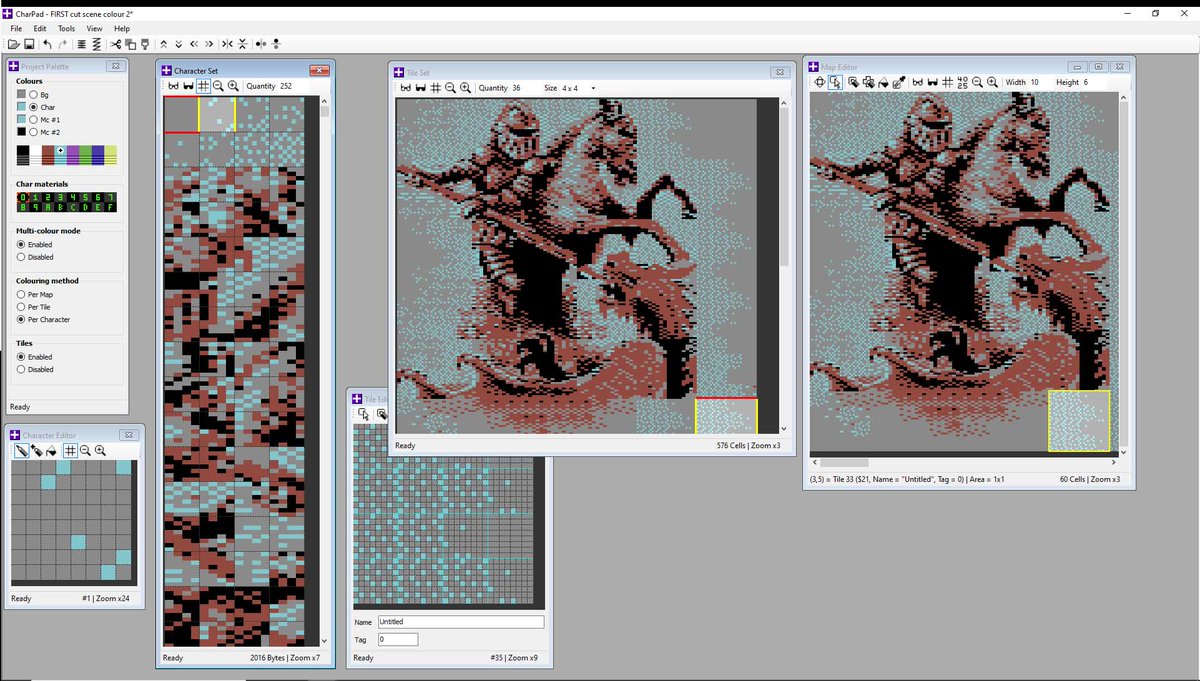Toggle the grid display in the Character Set window

[x=204, y=86]
